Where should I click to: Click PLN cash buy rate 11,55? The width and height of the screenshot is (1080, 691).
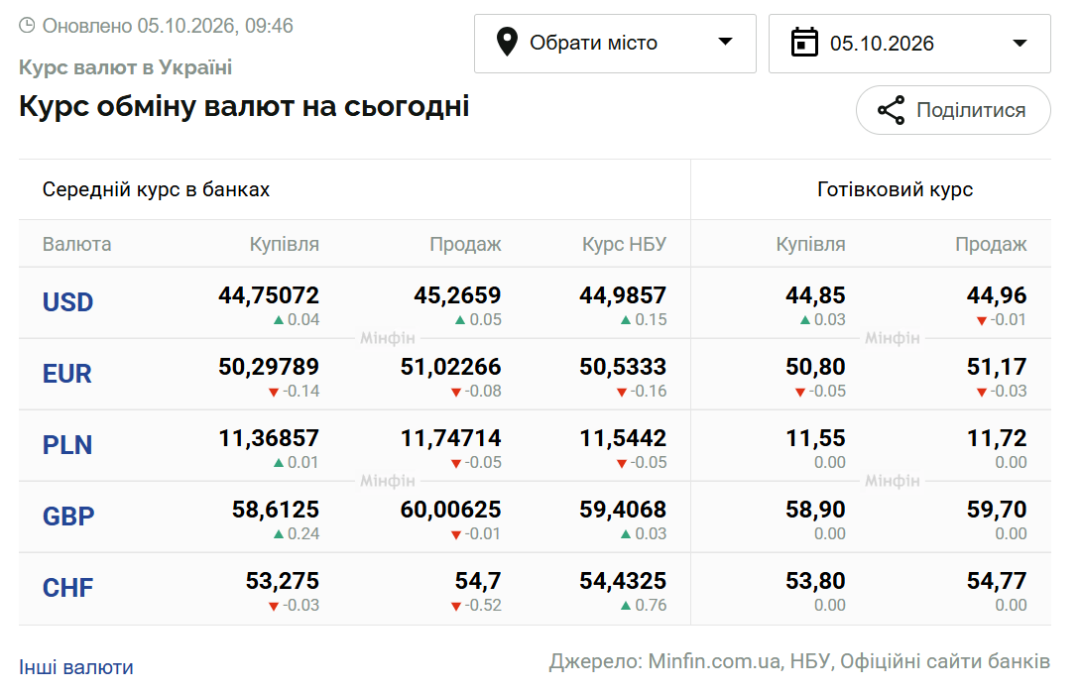(x=816, y=438)
